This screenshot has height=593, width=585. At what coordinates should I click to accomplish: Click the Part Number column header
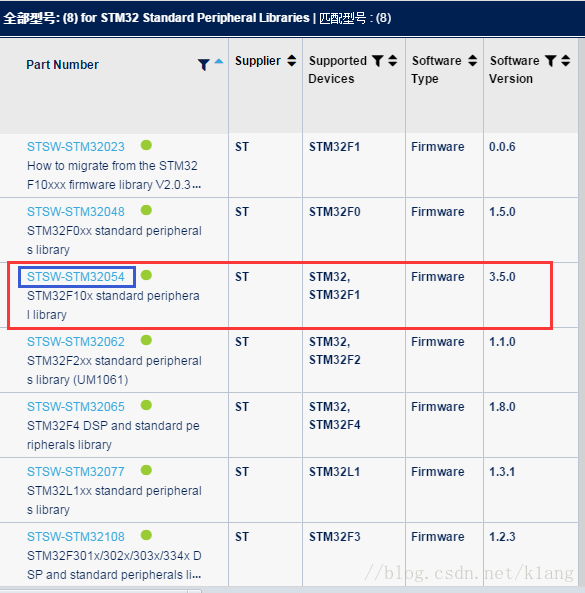[62, 65]
